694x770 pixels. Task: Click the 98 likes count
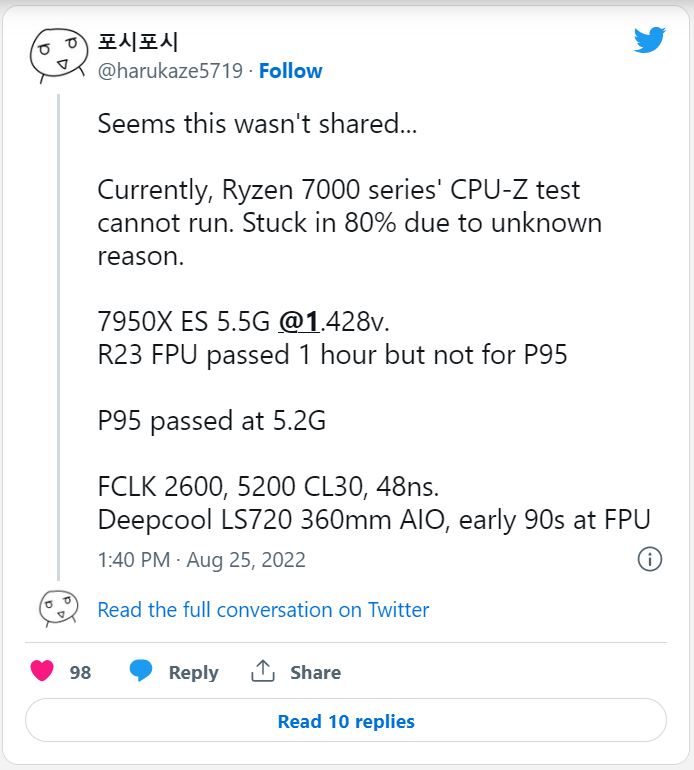click(x=80, y=673)
